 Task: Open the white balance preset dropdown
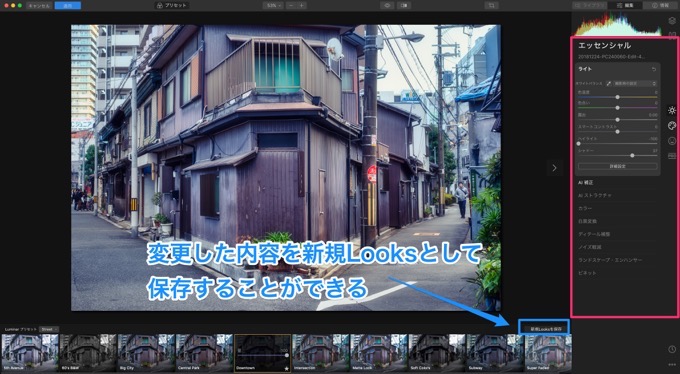[x=635, y=83]
